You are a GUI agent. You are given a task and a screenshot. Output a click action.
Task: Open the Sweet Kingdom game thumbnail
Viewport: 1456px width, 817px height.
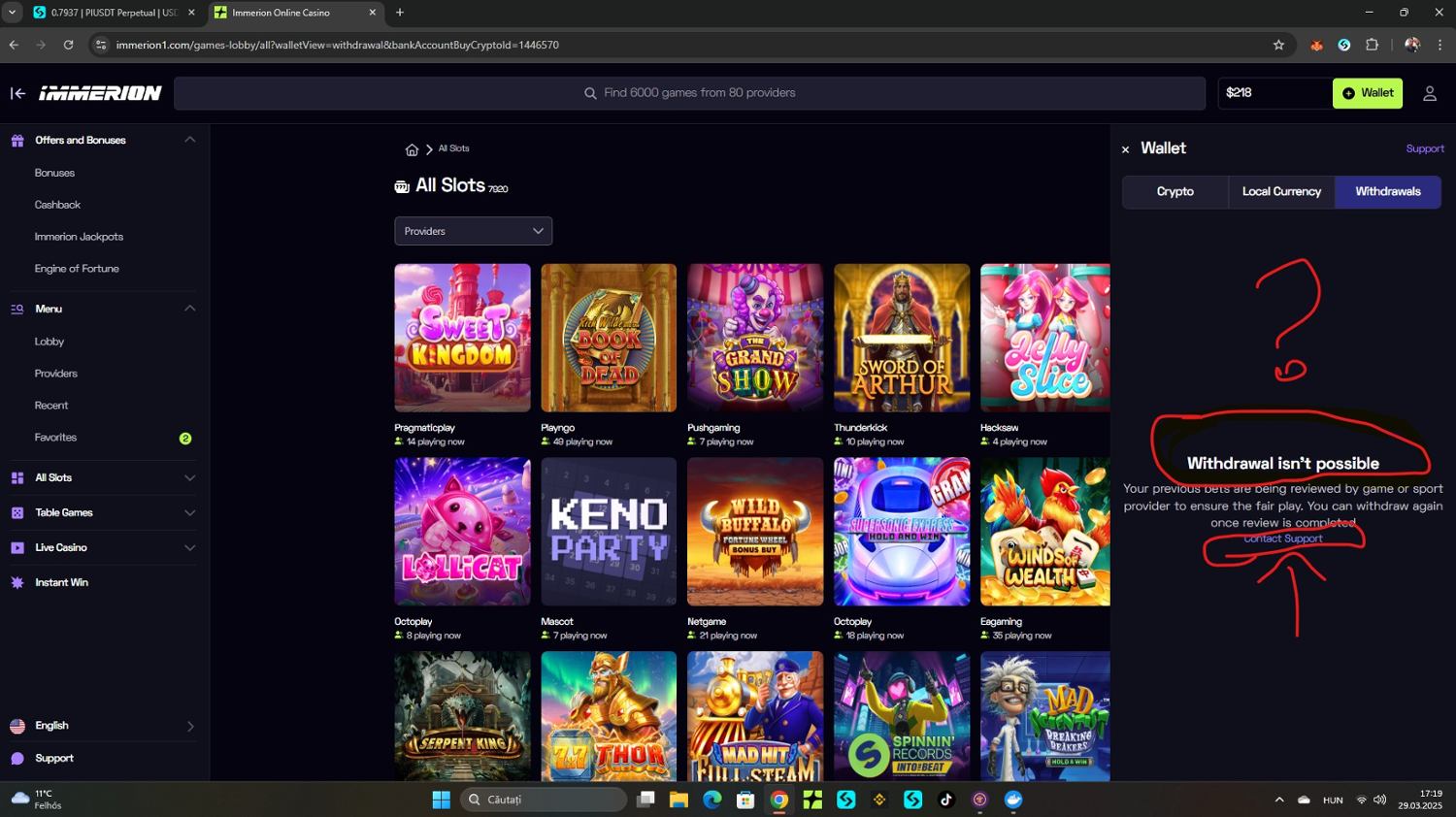[x=462, y=338]
